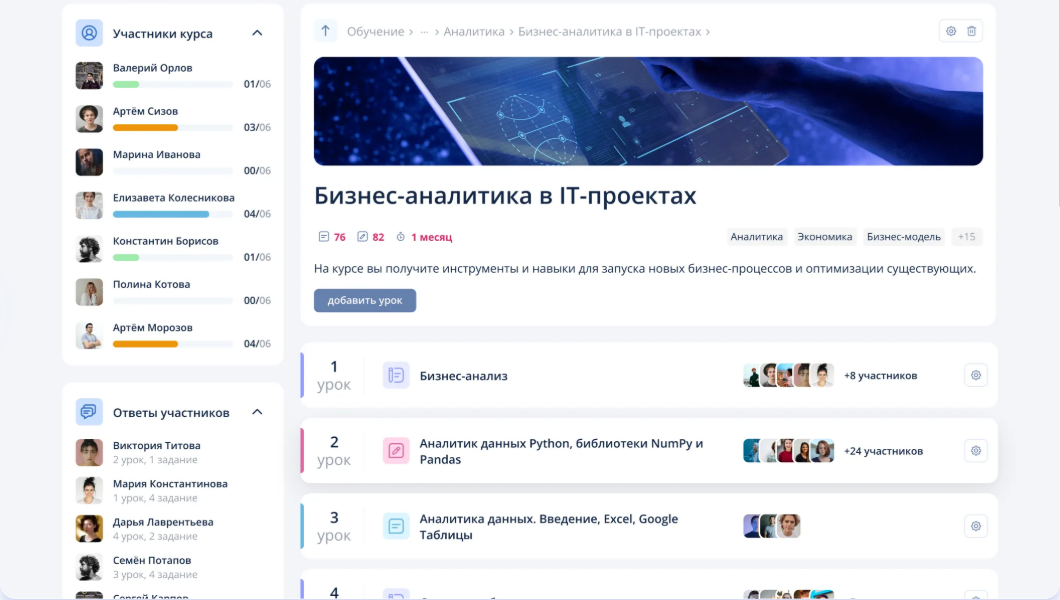Open the course settings gear near the breadcrumb
The height and width of the screenshot is (600, 1060).
click(x=950, y=31)
